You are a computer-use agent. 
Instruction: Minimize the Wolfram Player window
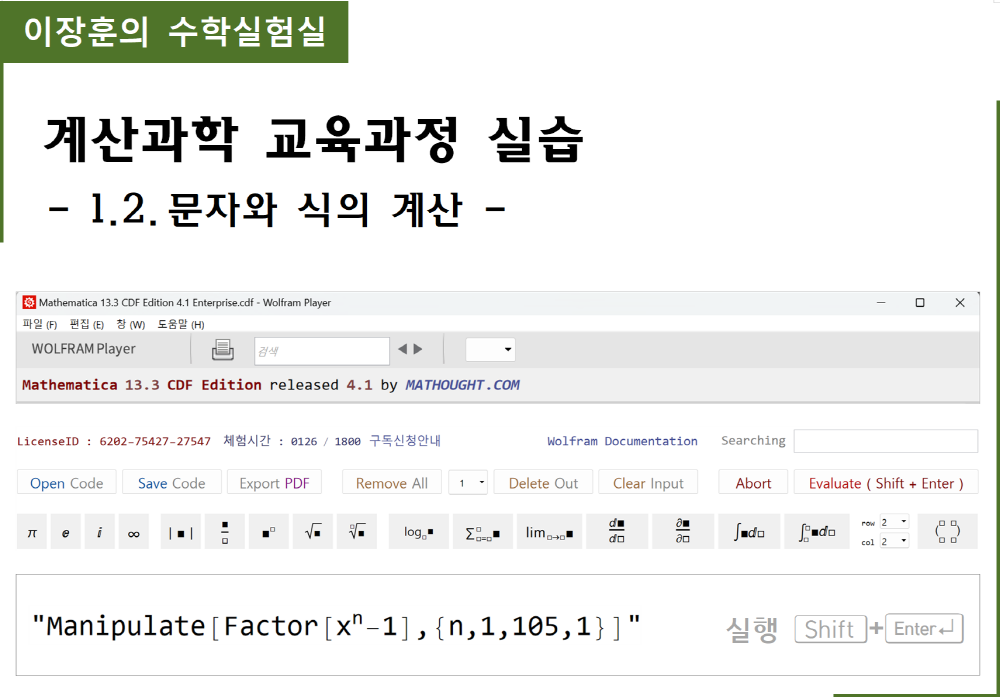[881, 302]
